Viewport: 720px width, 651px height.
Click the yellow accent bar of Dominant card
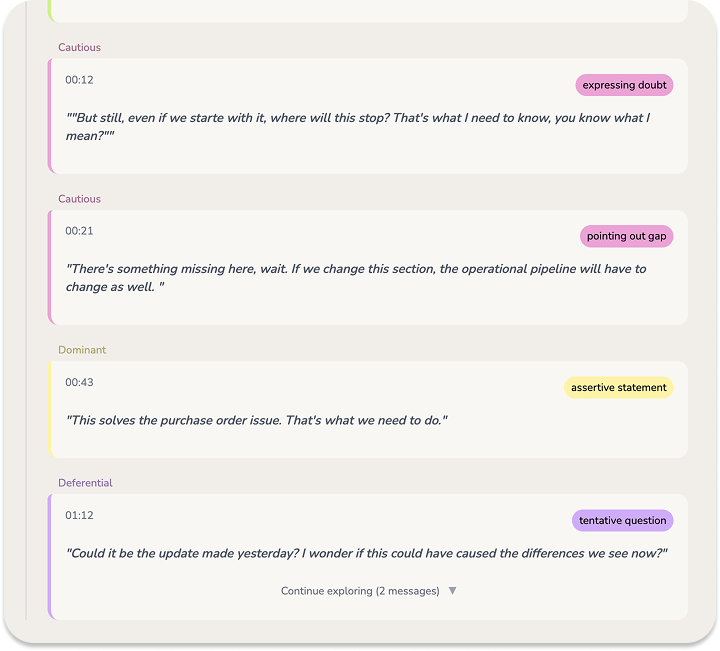coord(50,409)
